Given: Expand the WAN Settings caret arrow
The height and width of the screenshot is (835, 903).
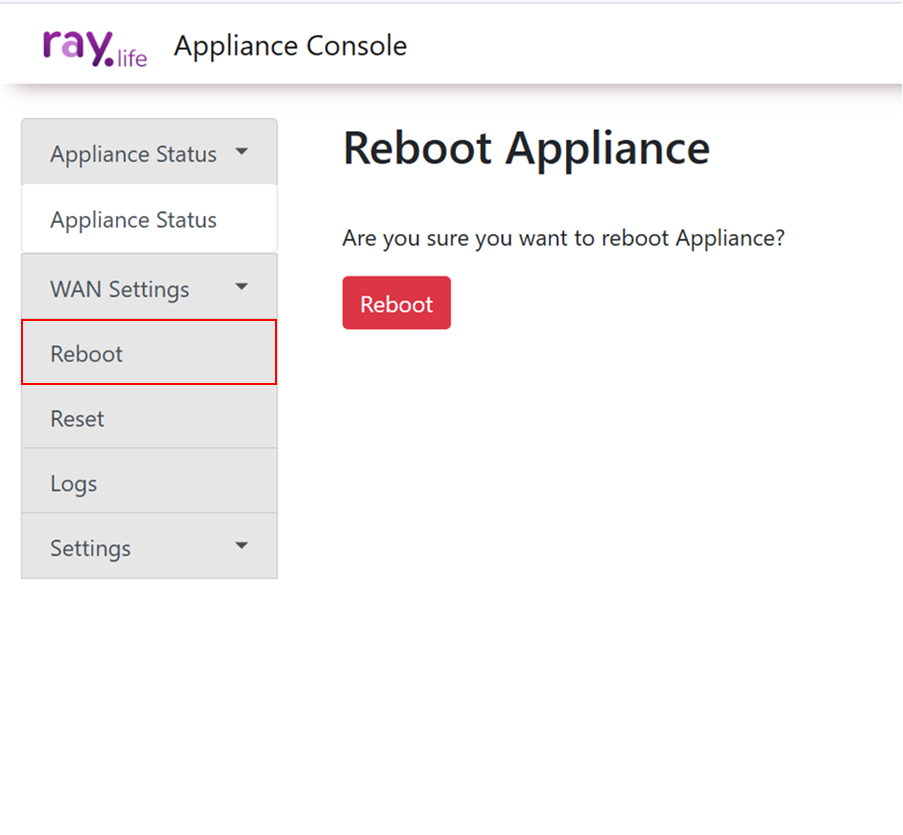Looking at the screenshot, I should pos(241,288).
